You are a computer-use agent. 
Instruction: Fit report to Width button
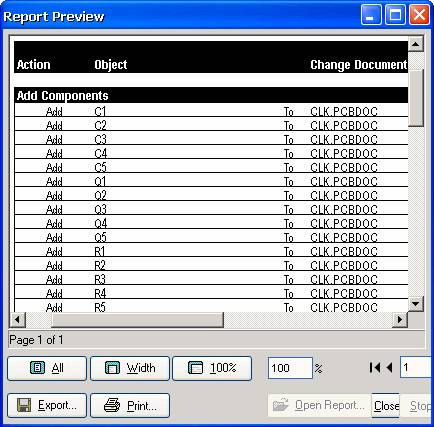point(130,368)
